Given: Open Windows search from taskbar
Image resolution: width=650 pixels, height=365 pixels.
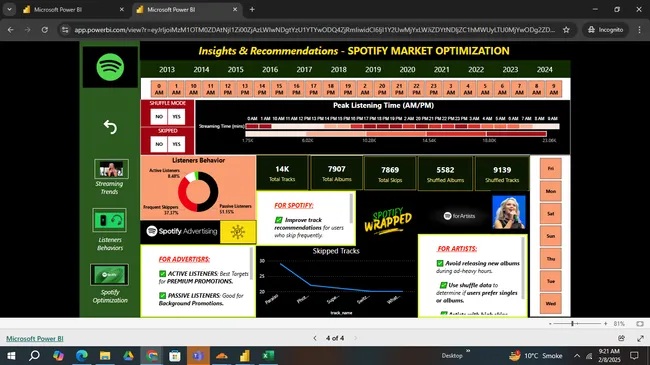Looking at the screenshot, I should 34,355.
